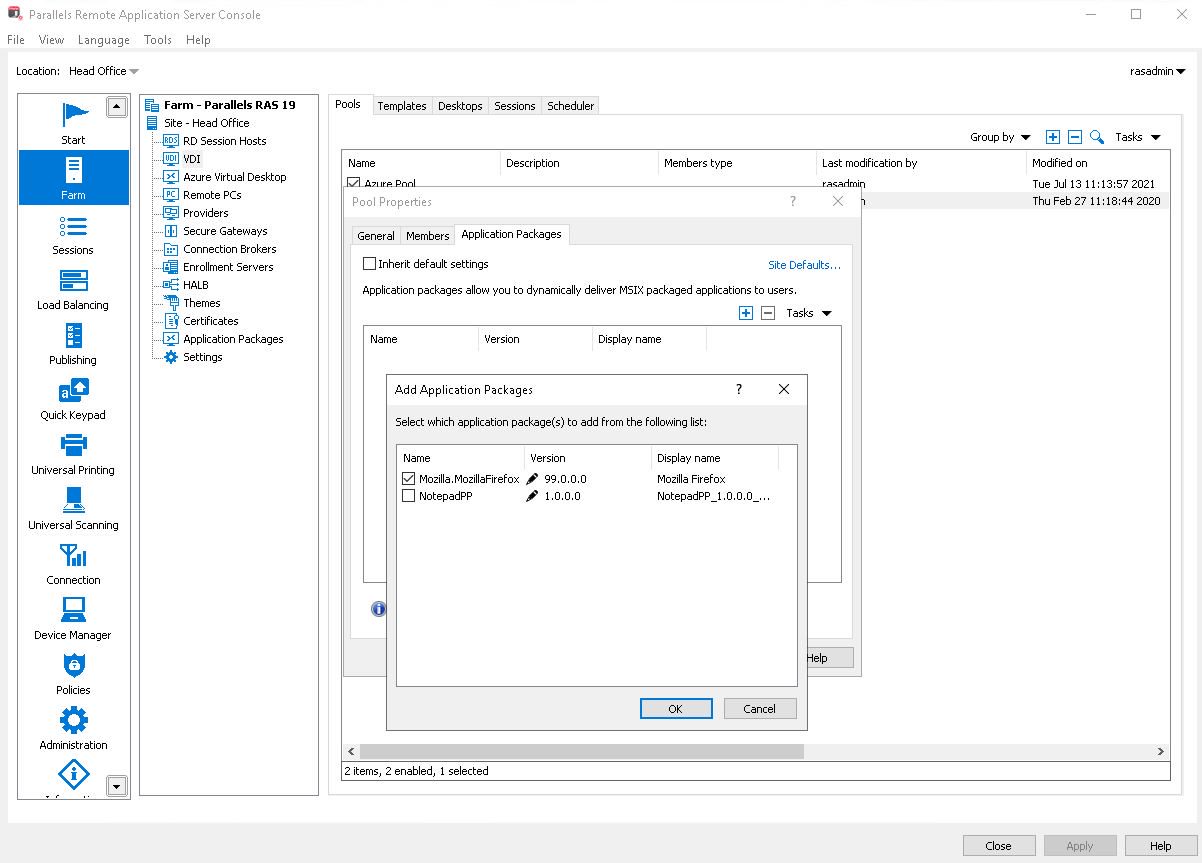Select Remote PCs in the tree
The image size is (1202, 863).
point(212,195)
